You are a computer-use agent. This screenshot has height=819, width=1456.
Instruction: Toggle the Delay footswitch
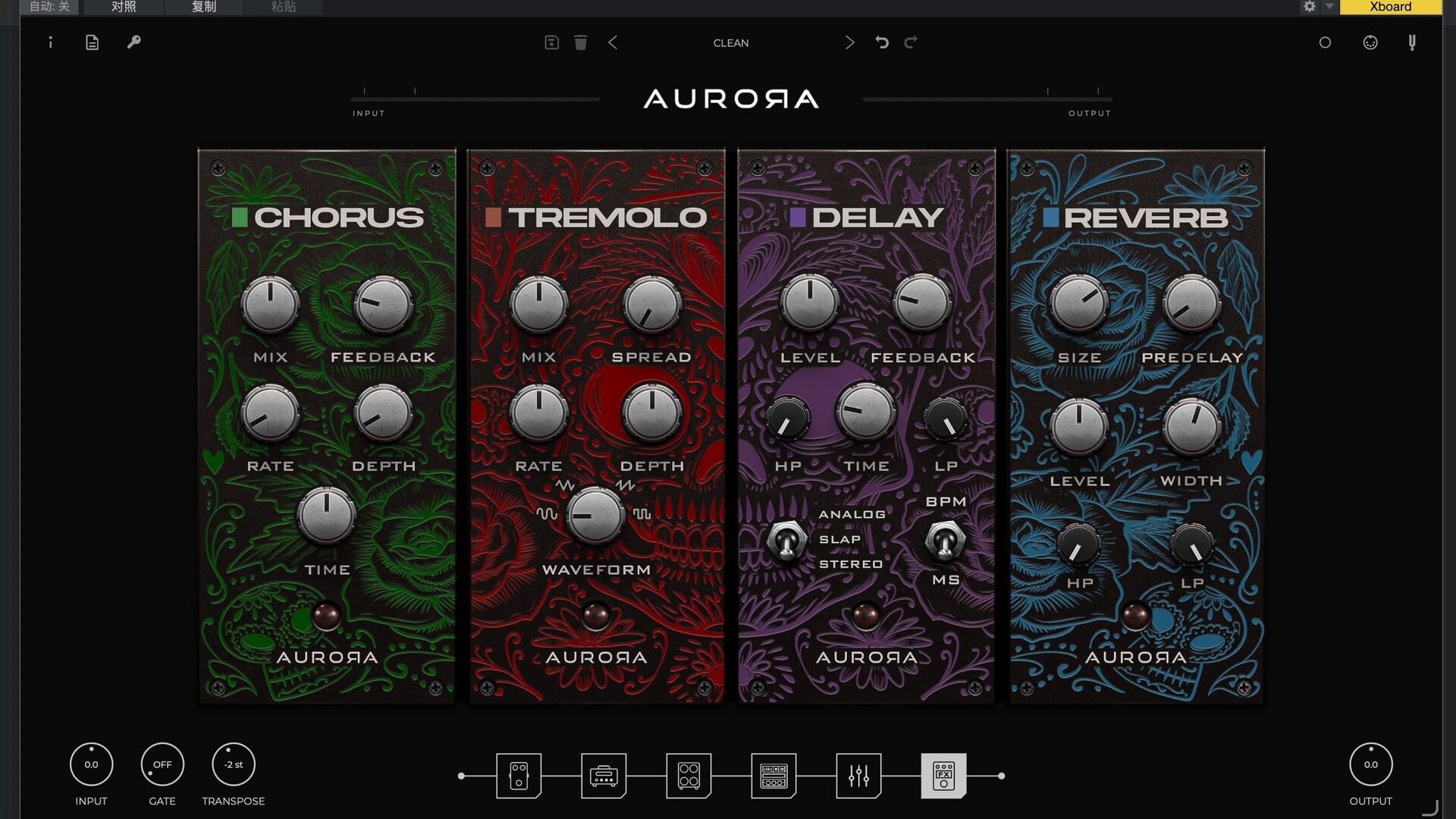click(866, 616)
